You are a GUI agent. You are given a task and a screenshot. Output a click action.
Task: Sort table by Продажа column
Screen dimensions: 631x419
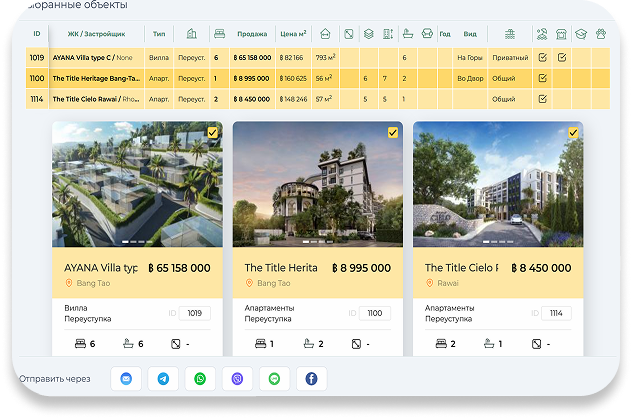click(252, 34)
